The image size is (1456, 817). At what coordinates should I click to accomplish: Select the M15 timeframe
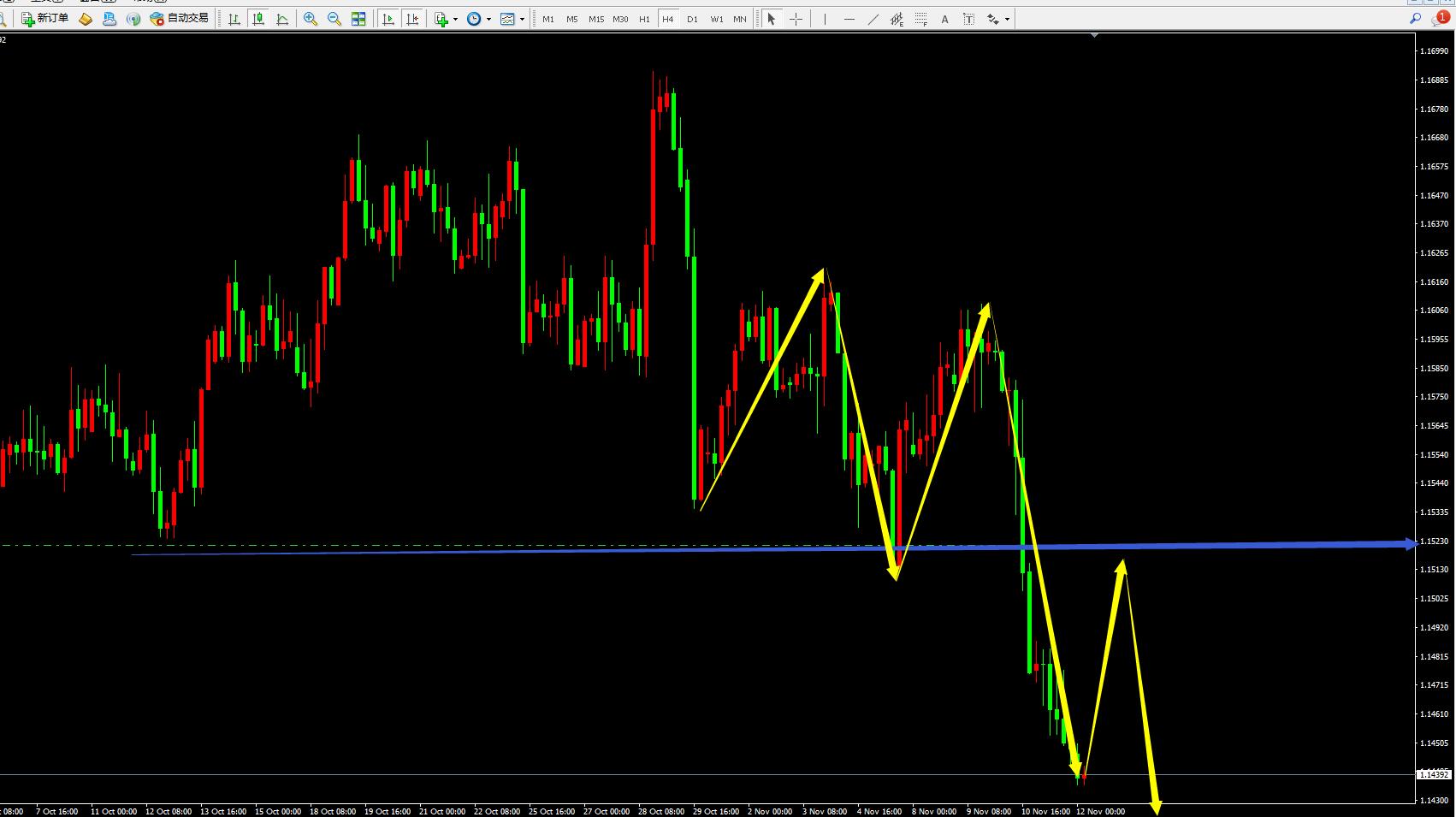[x=596, y=19]
